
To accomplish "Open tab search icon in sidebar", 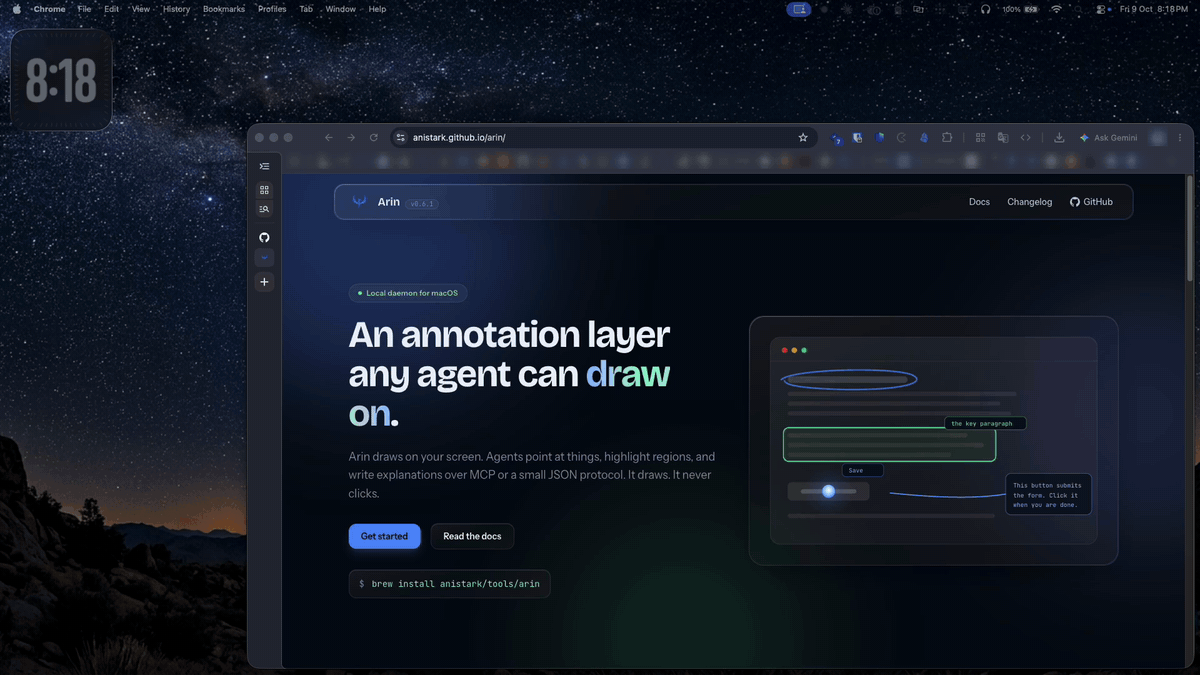I will (x=264, y=209).
